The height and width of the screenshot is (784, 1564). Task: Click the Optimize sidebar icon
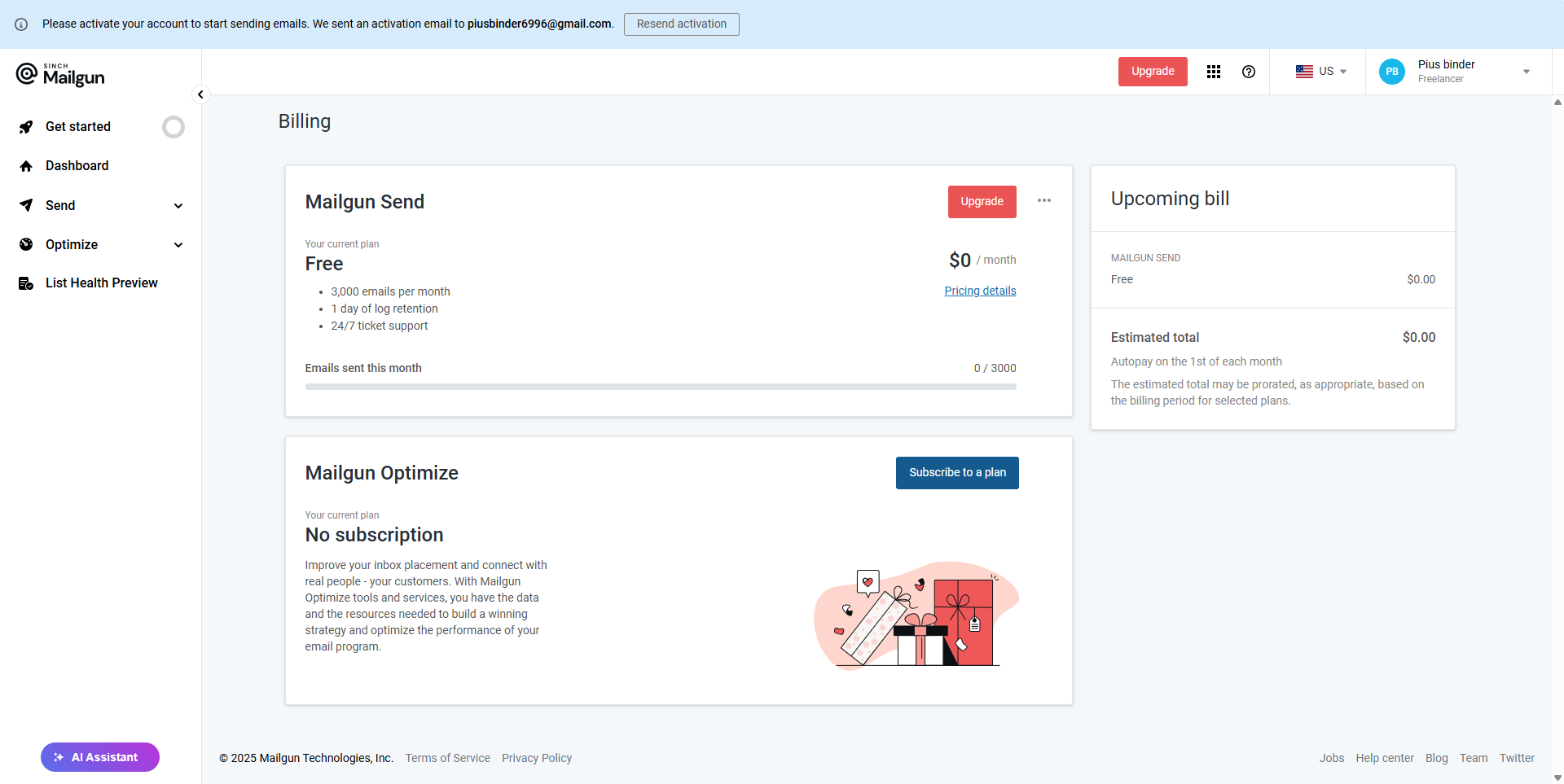(x=26, y=244)
